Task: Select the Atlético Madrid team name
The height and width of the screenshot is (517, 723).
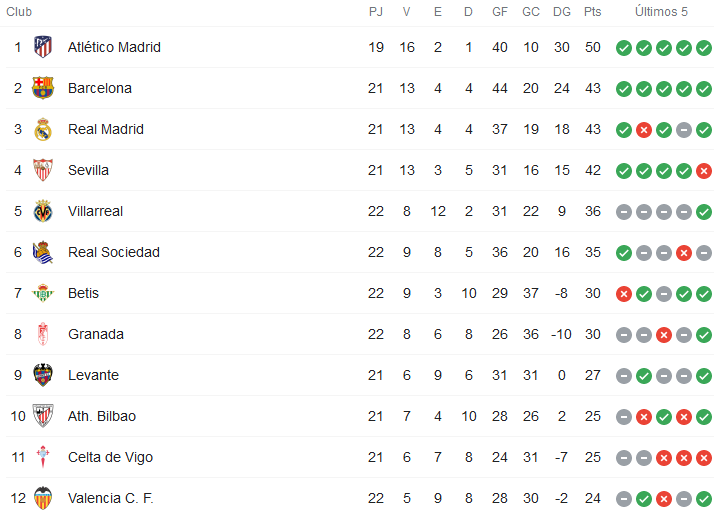Action: click(x=114, y=47)
